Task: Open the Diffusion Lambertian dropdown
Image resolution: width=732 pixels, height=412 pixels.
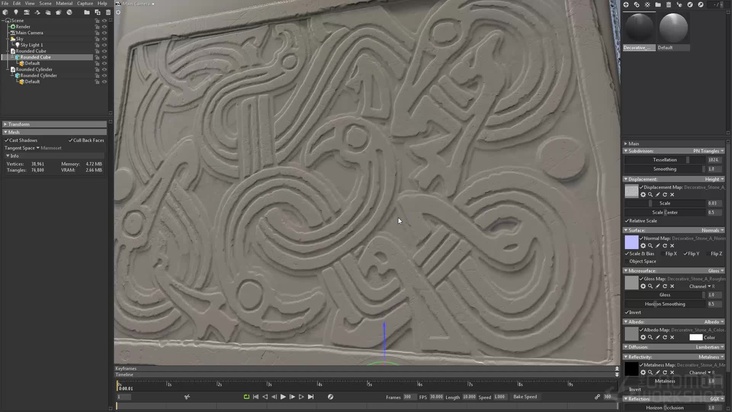Action: [x=710, y=347]
